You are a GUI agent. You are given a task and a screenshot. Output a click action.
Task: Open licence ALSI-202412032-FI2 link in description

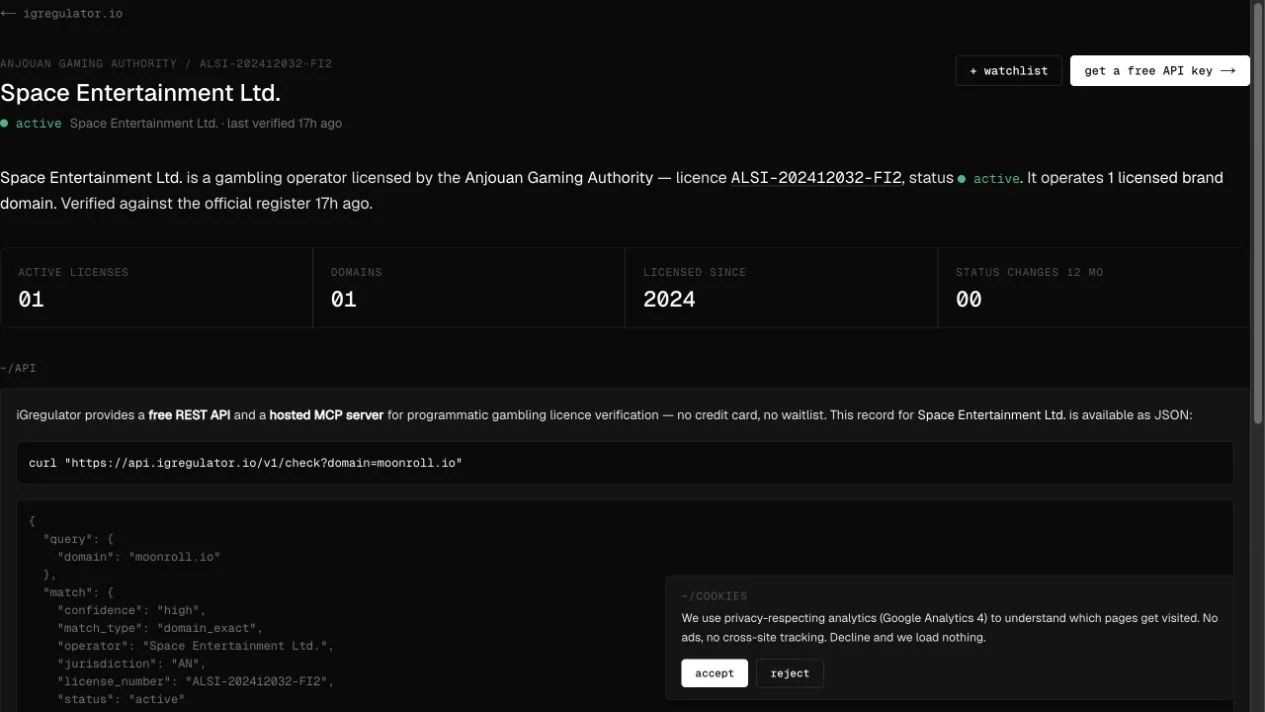point(816,178)
